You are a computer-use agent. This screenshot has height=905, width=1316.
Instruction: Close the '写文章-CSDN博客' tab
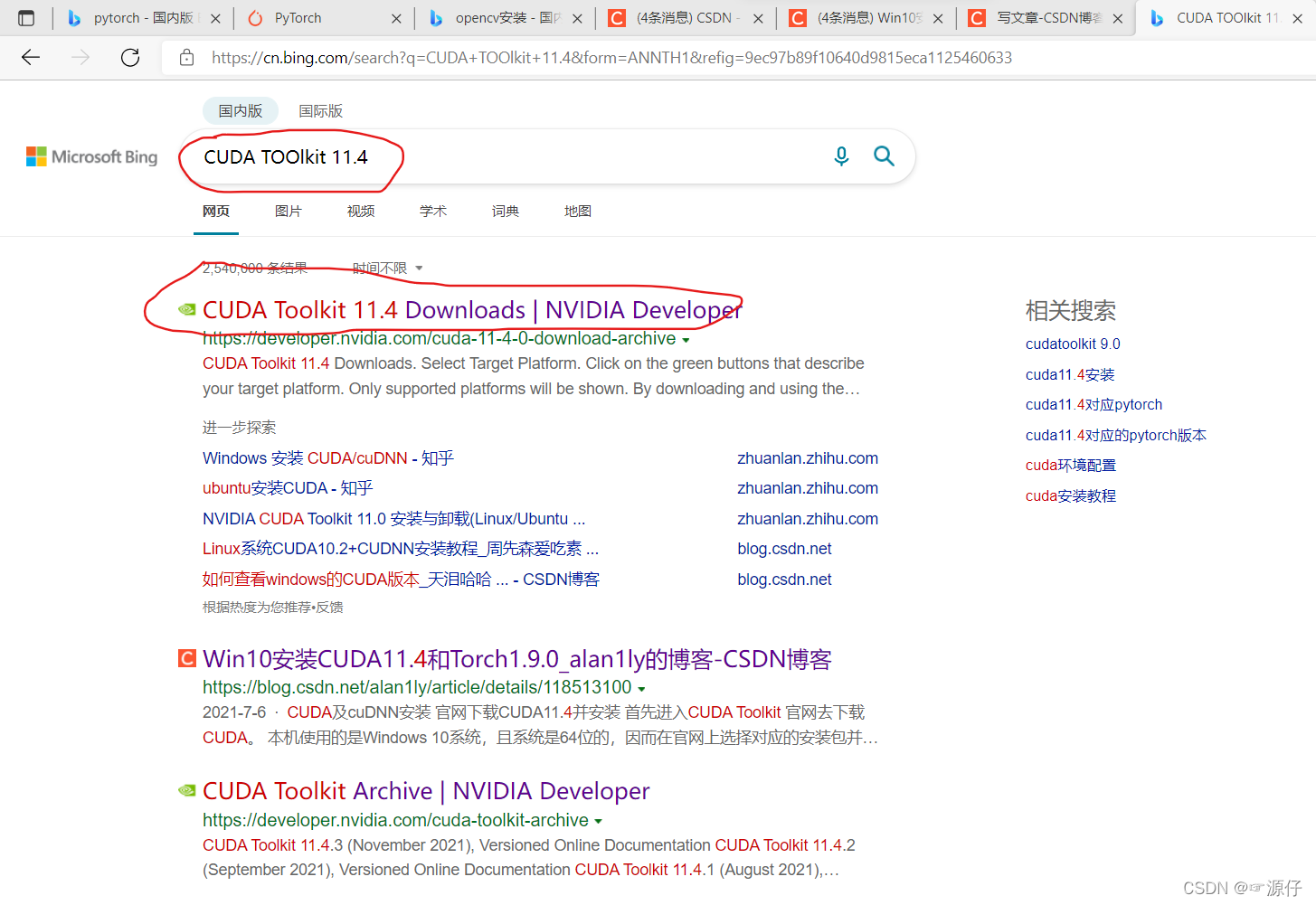point(1118,18)
